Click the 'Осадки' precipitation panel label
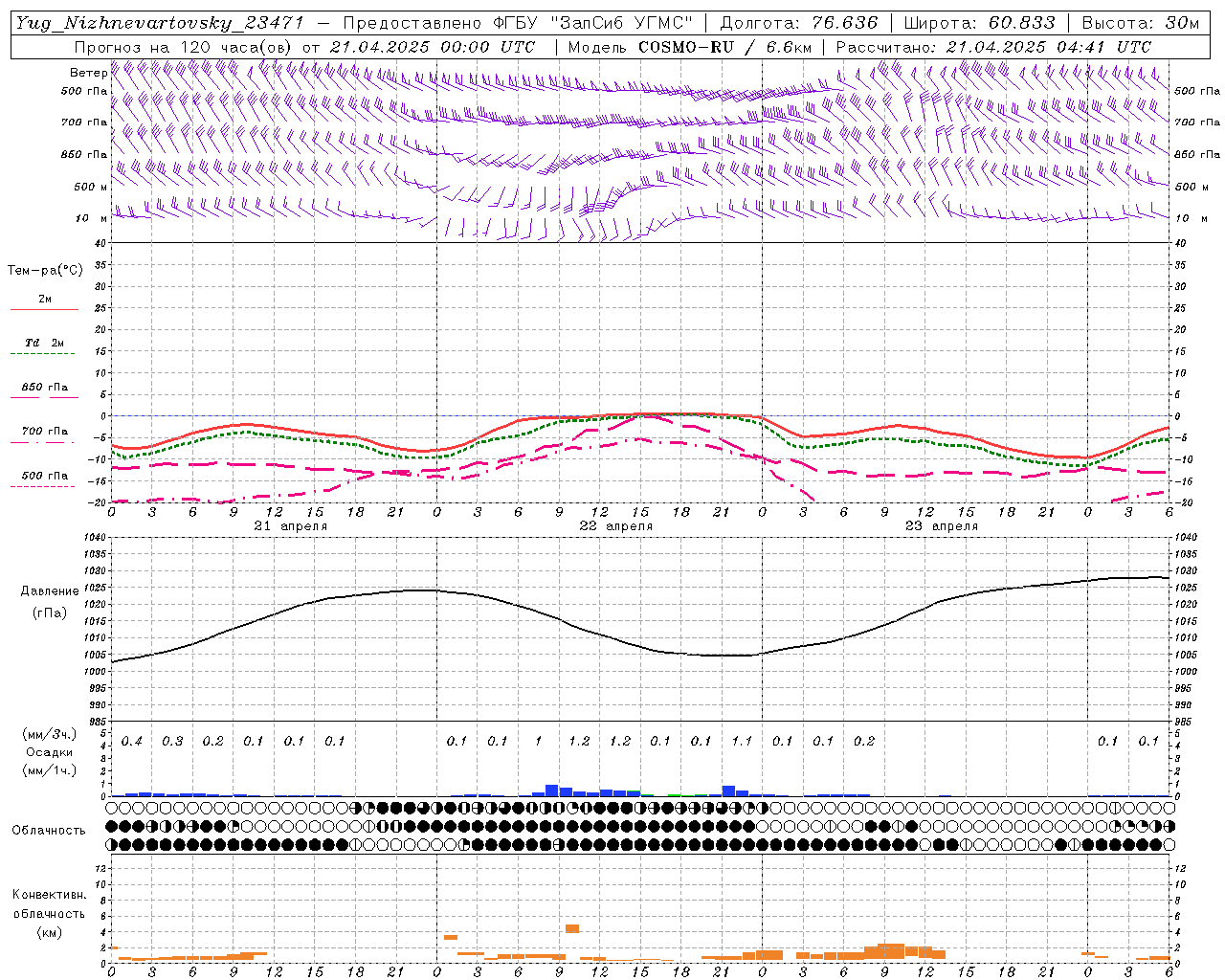Screen dimensions: 1225x980 point(49,753)
